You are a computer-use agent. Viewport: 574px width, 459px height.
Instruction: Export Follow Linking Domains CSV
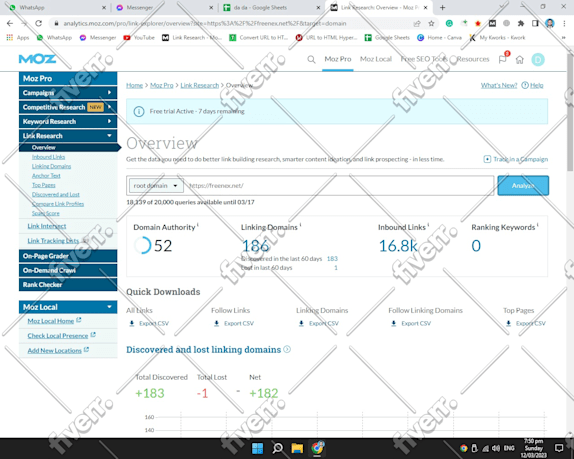tap(412, 323)
